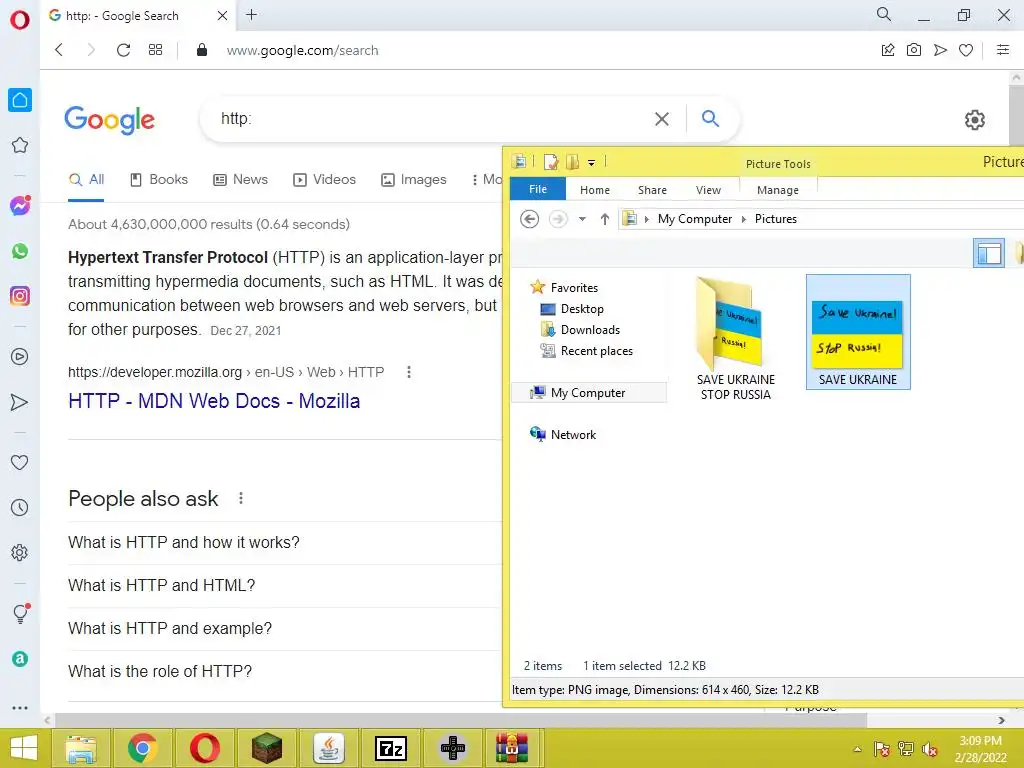
Task: Reload the Google search page
Action: pyautogui.click(x=123, y=50)
